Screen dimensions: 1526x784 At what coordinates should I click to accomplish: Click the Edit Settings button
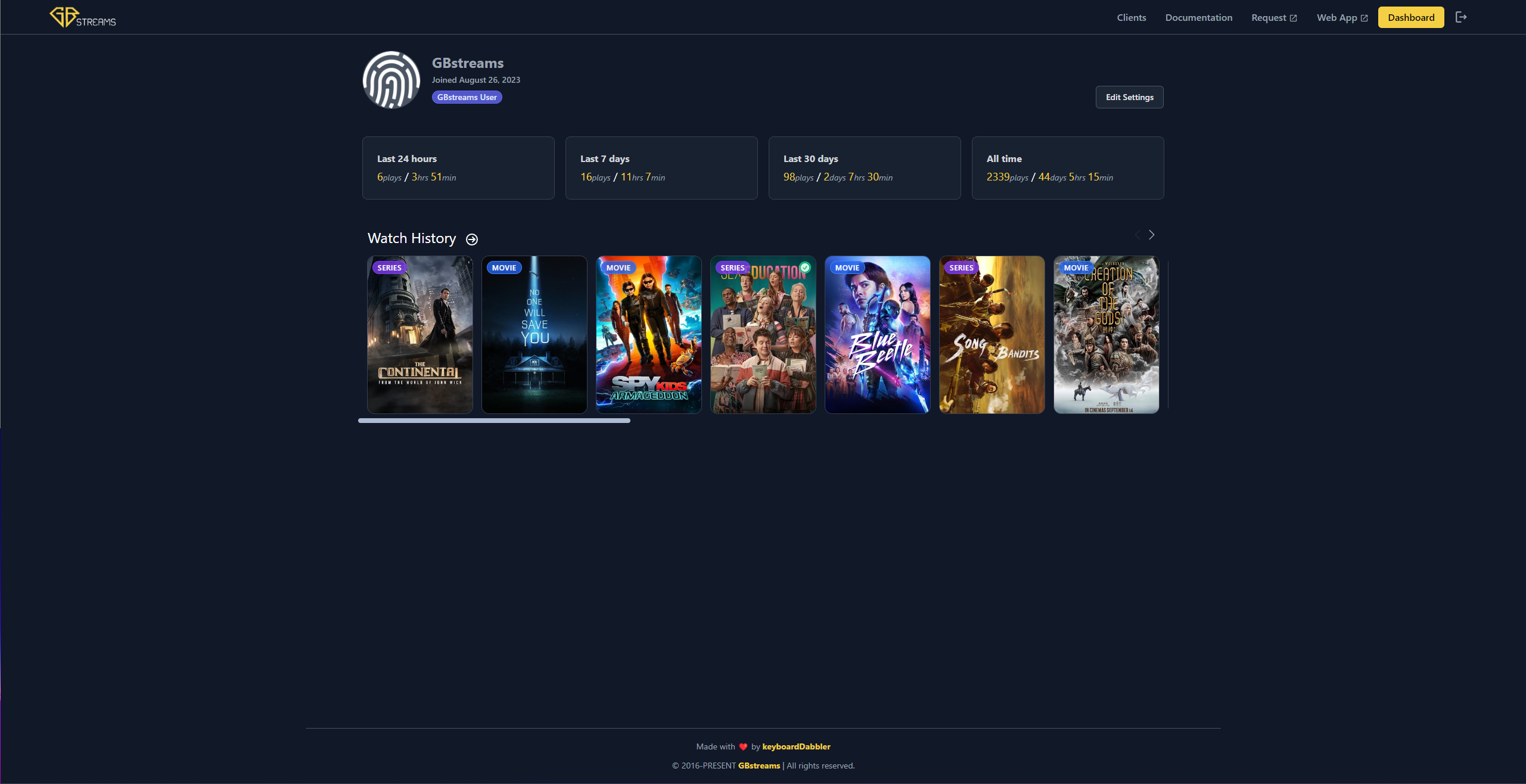(x=1129, y=97)
